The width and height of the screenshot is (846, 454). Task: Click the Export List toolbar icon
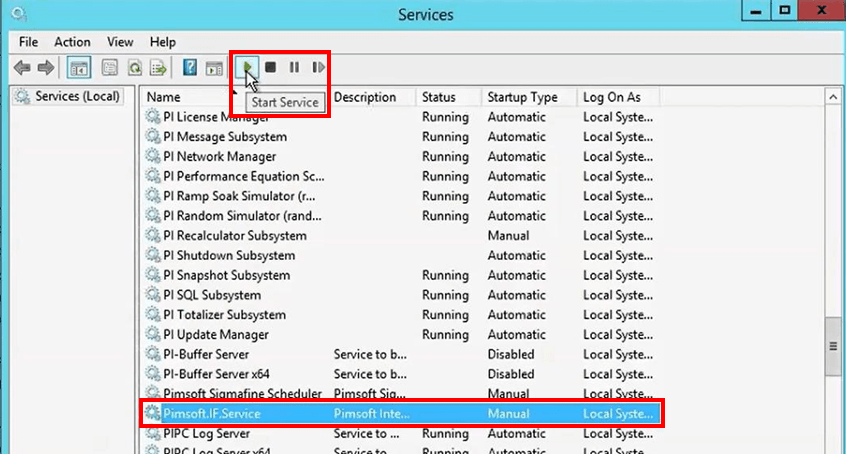click(x=159, y=68)
